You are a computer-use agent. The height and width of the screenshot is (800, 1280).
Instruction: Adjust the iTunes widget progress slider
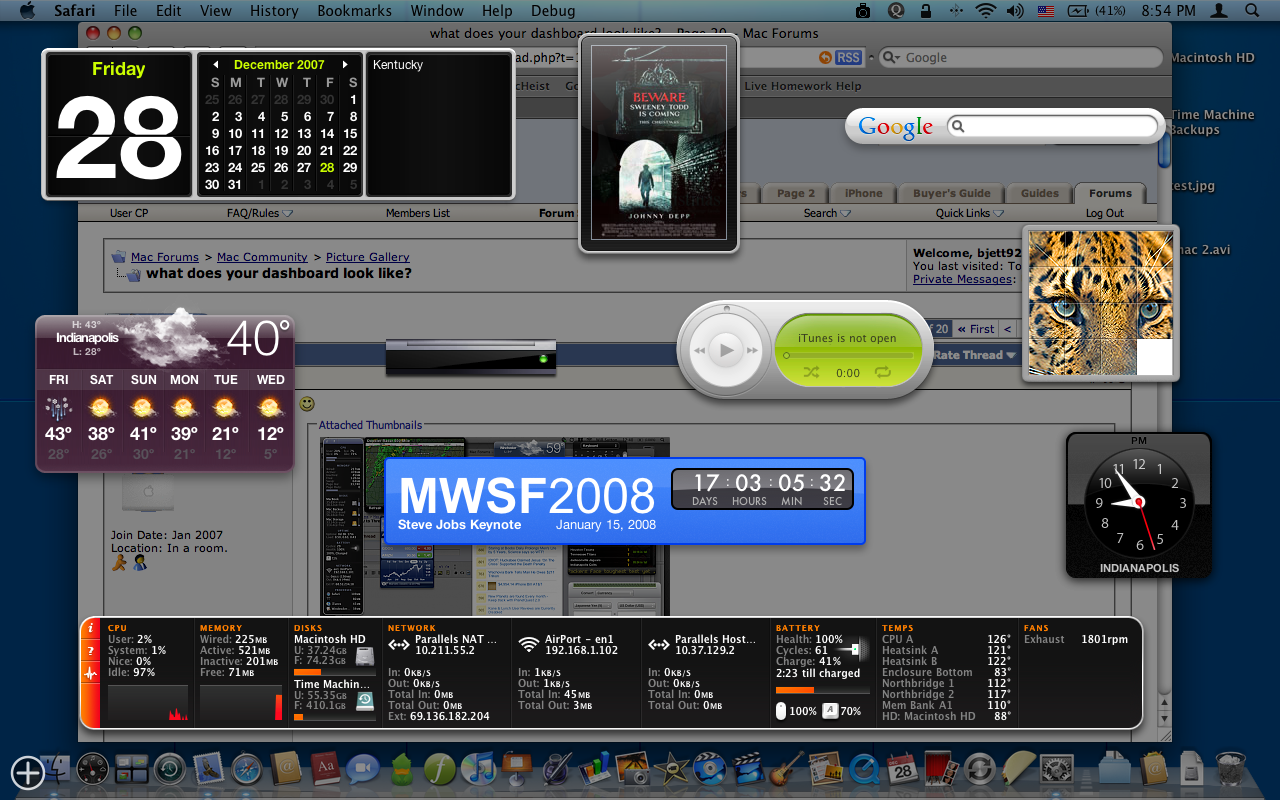coord(849,355)
